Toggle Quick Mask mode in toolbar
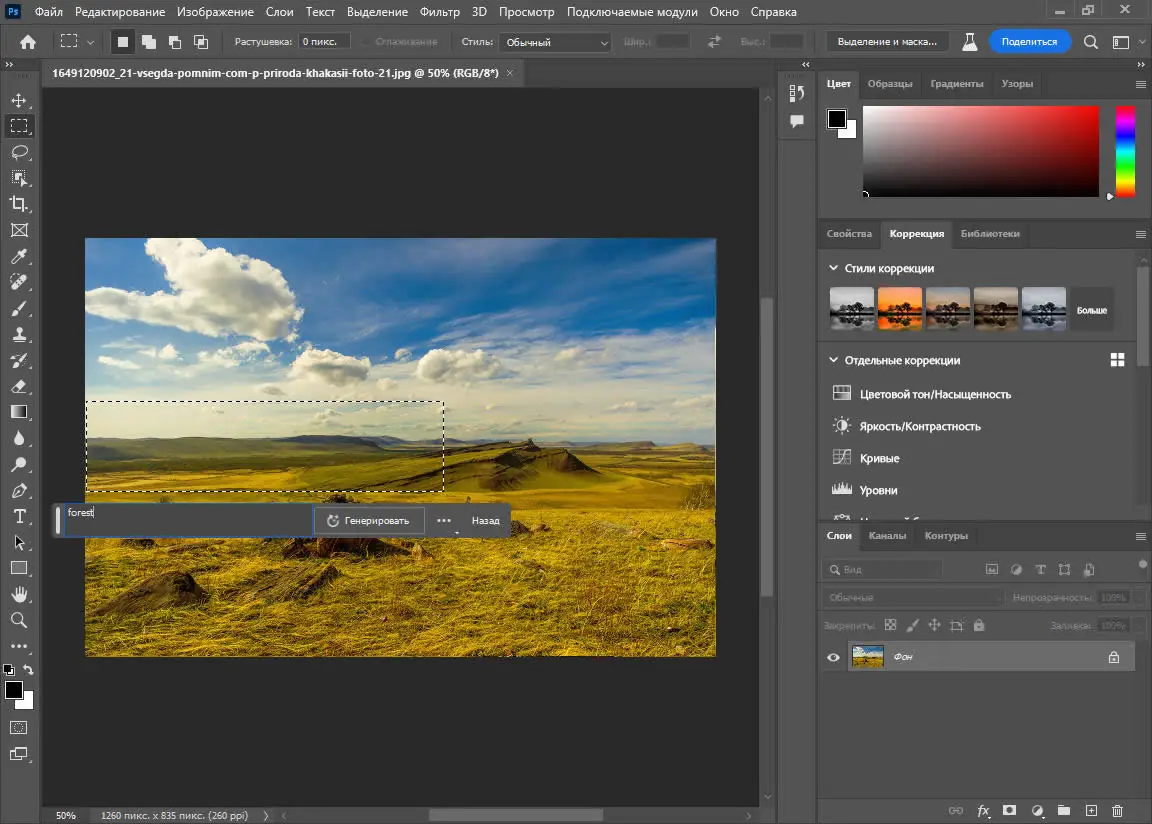Screen dimensions: 1152x824 (x=19, y=727)
